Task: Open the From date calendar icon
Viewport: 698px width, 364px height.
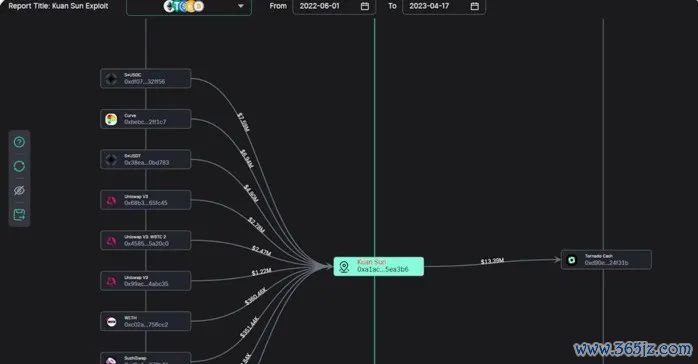Action: click(x=365, y=6)
